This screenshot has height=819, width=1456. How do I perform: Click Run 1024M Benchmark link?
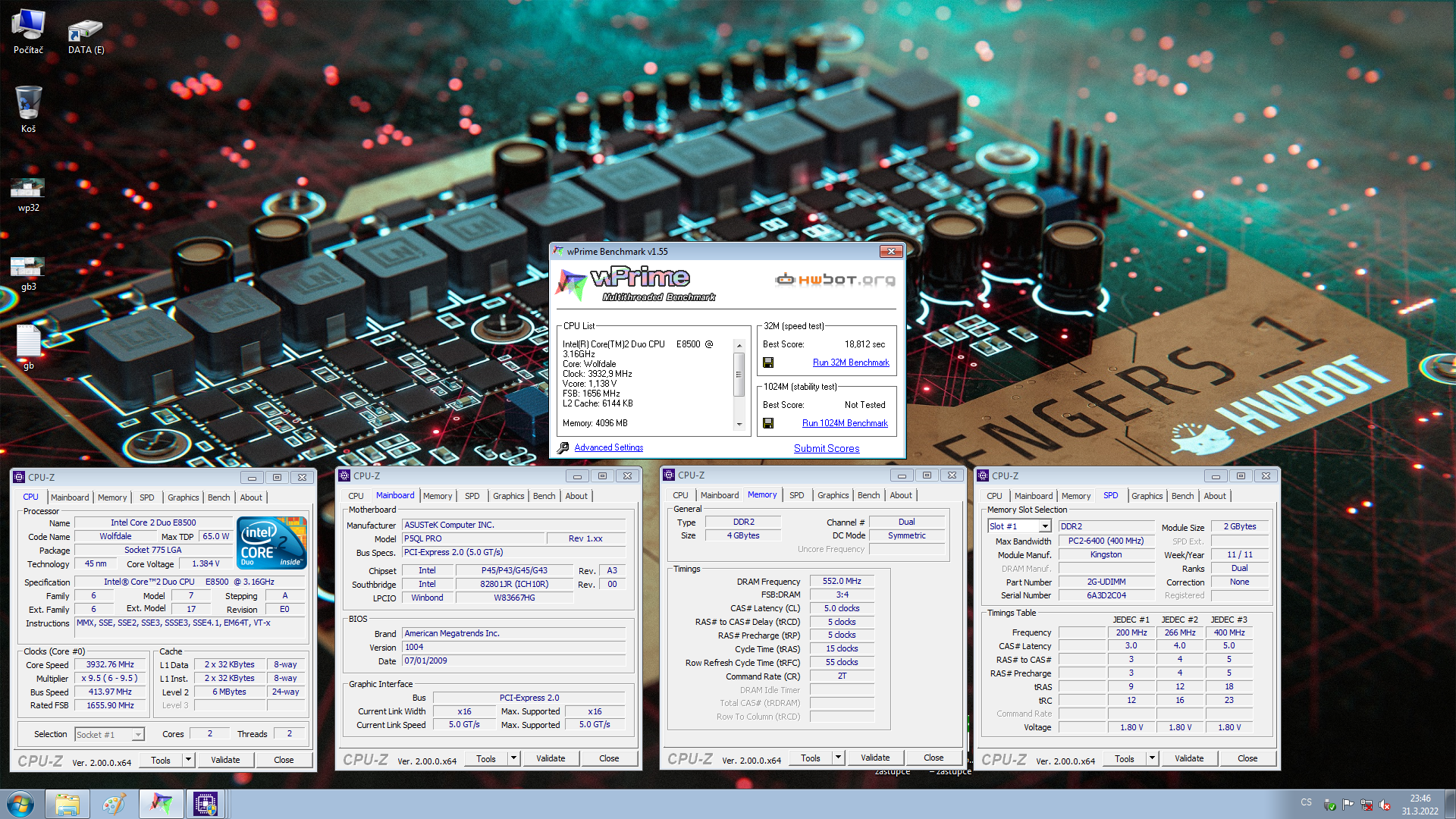point(845,423)
